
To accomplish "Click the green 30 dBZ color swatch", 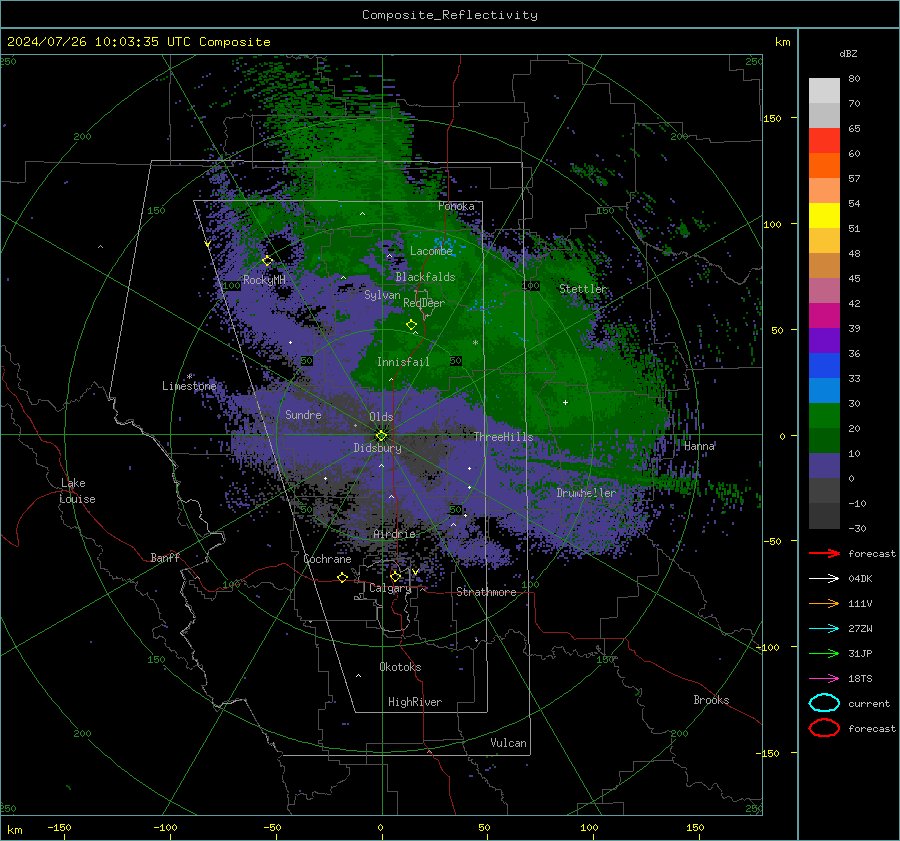I will tap(824, 416).
